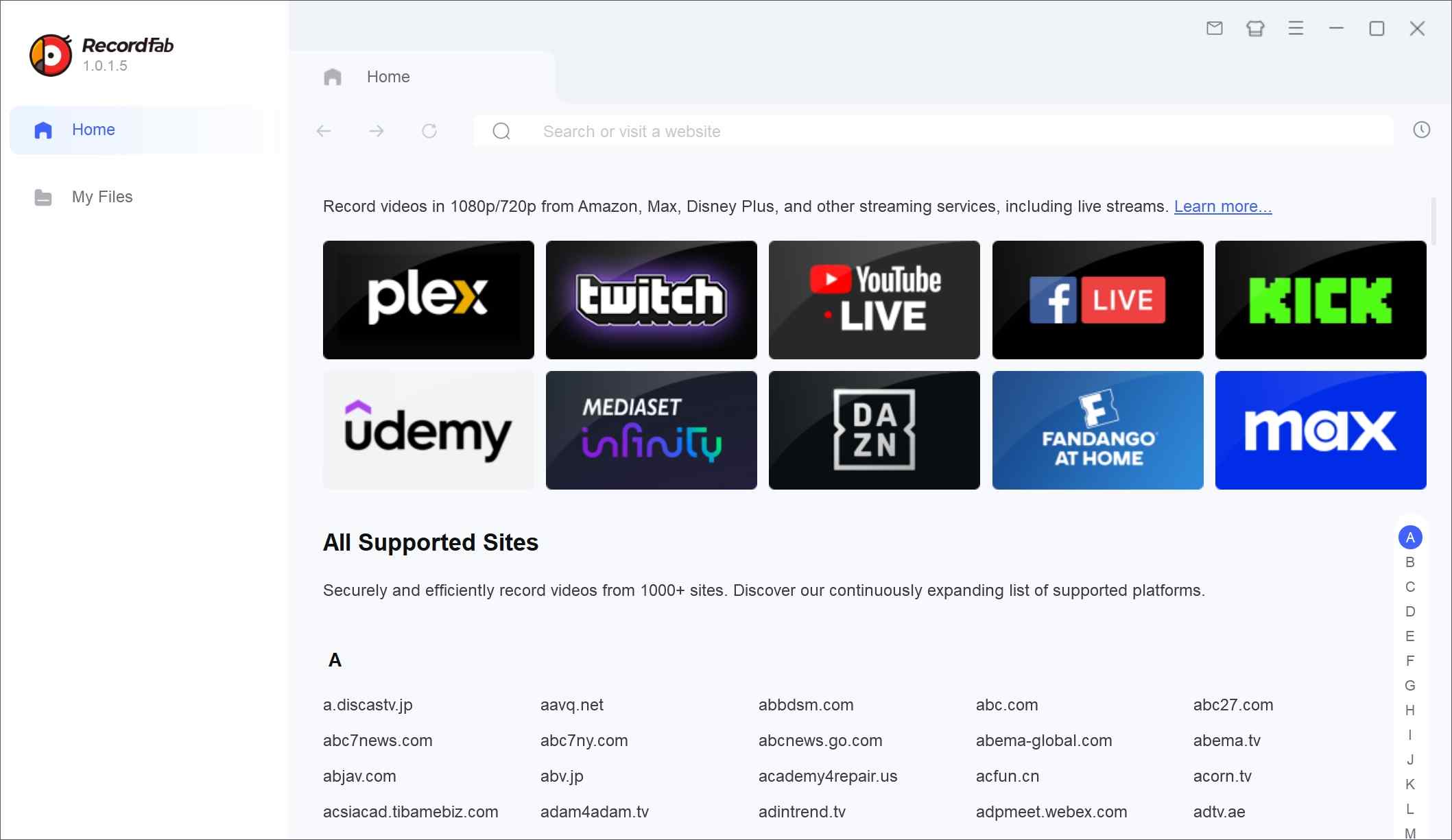Screen dimensions: 1452x840
Task: Open My Files from the sidebar
Action: pos(102,197)
